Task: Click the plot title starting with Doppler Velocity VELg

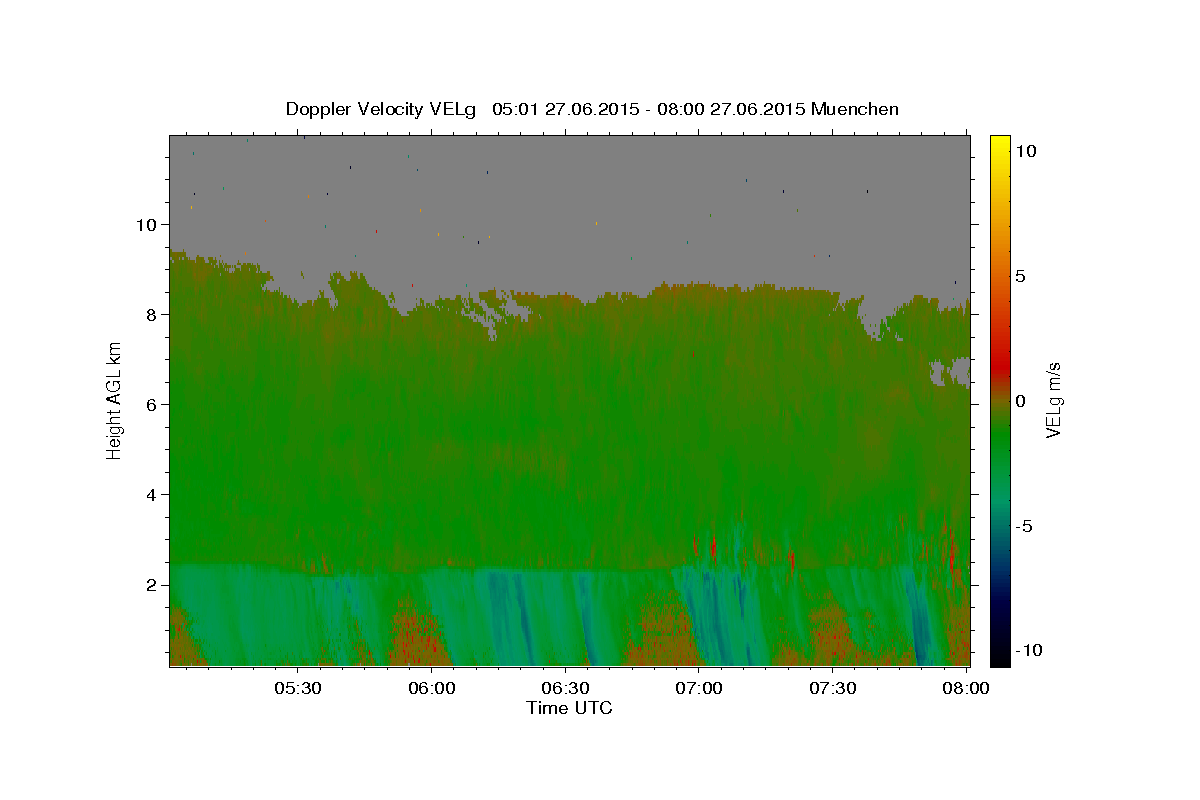Action: point(592,109)
